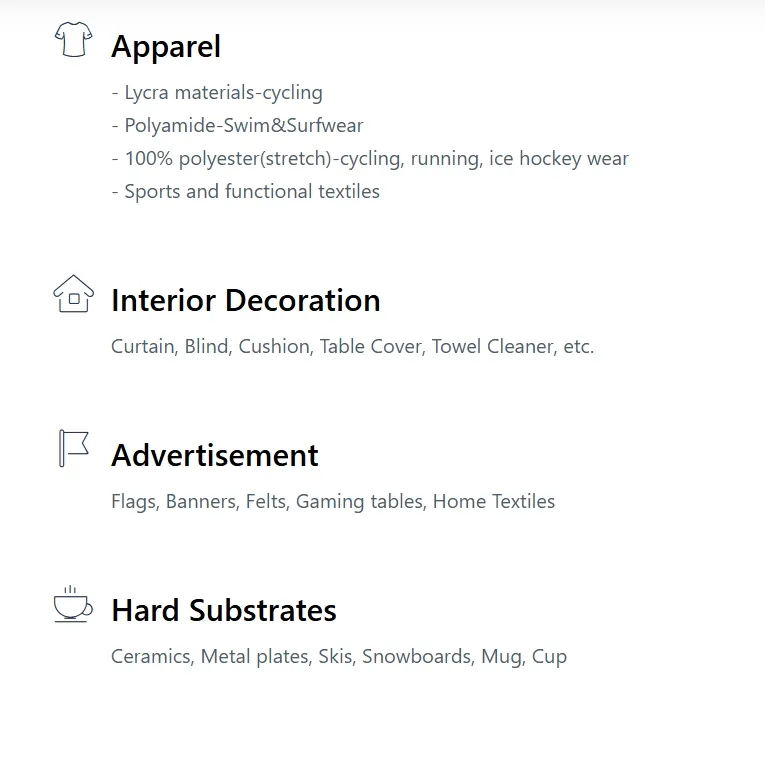Click the coffee cup icon beside Hard Substrates
The width and height of the screenshot is (765, 765).
[x=73, y=604]
